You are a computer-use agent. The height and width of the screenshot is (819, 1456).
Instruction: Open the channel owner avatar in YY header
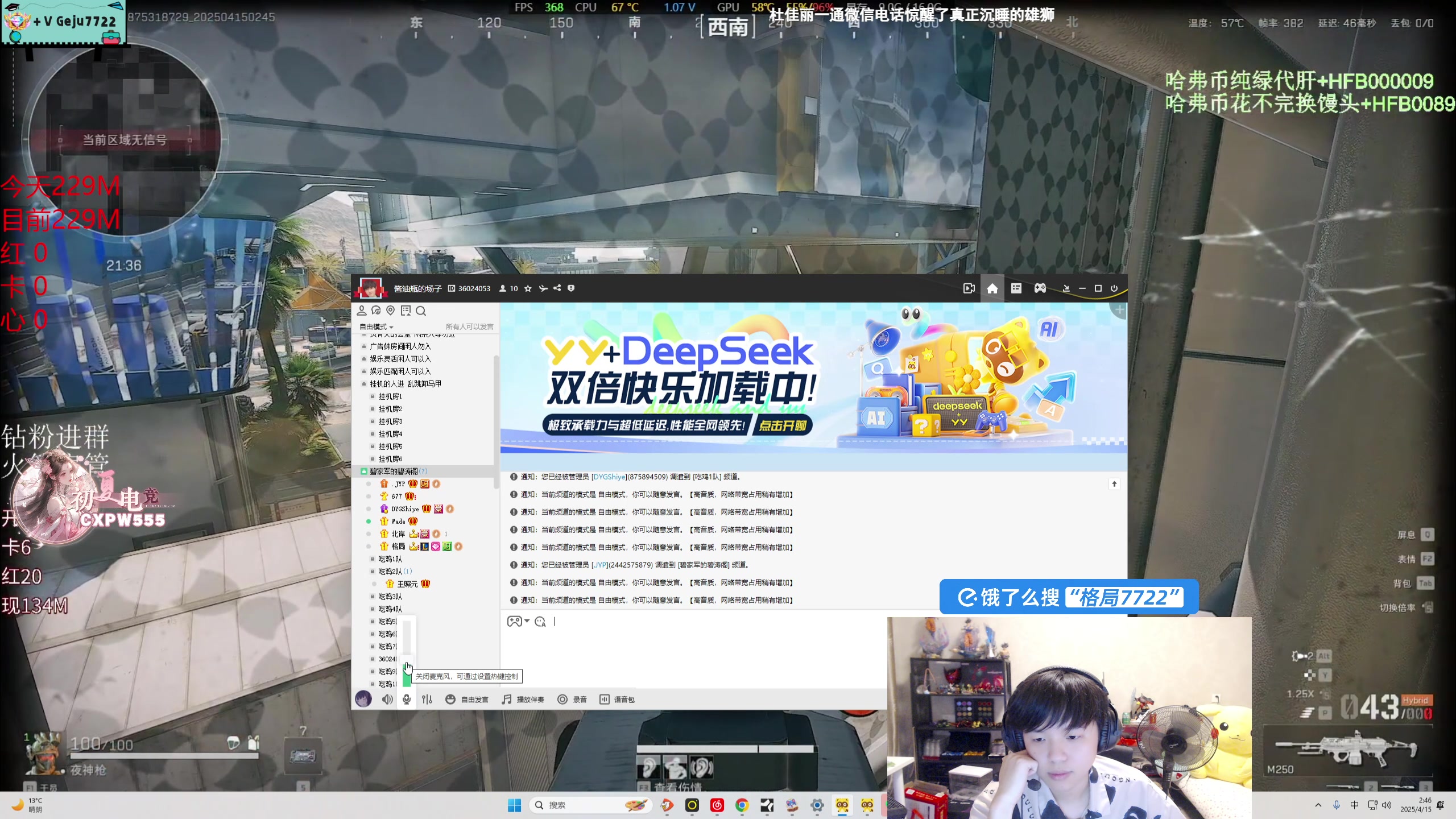tap(370, 288)
